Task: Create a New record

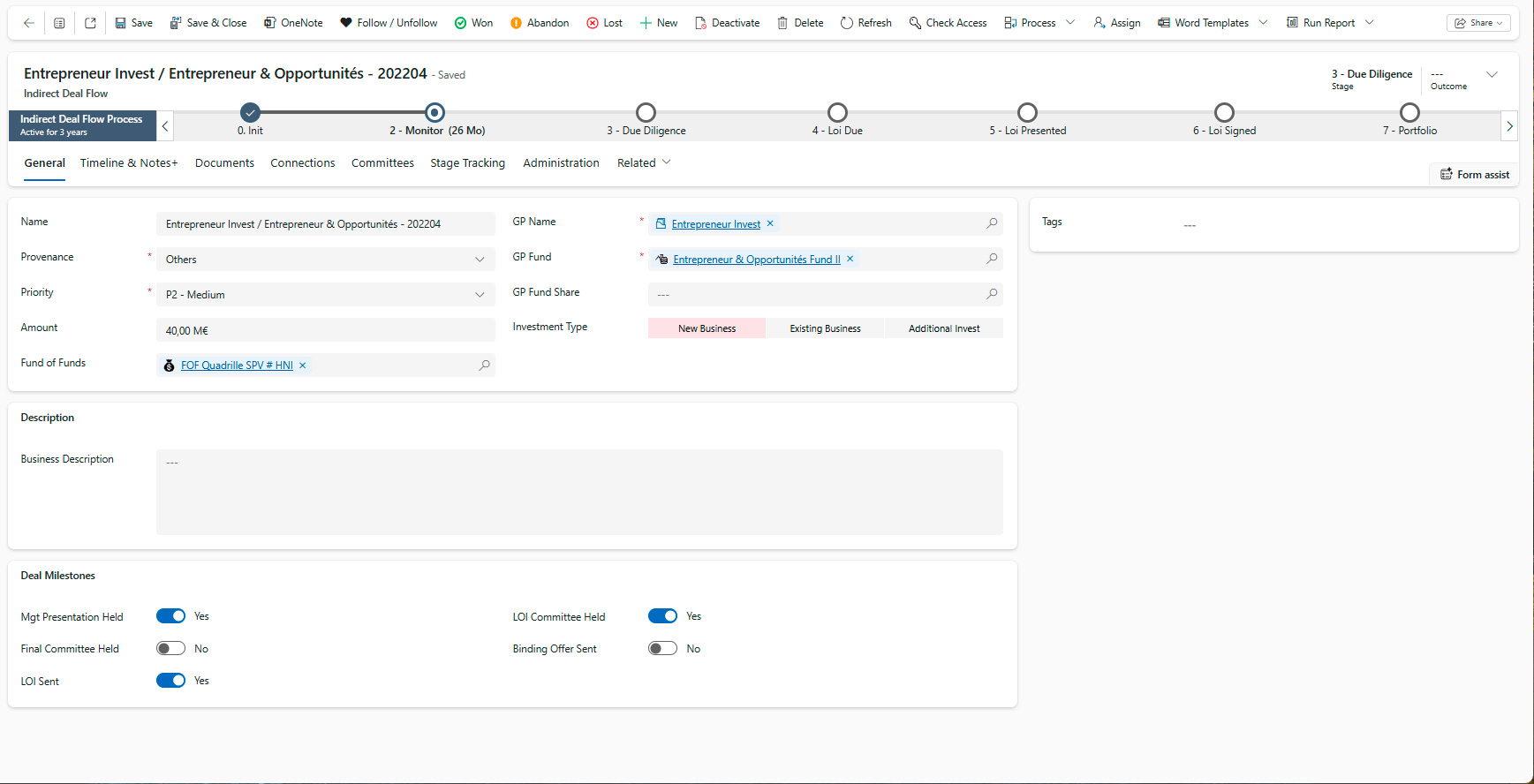Action: tap(659, 23)
